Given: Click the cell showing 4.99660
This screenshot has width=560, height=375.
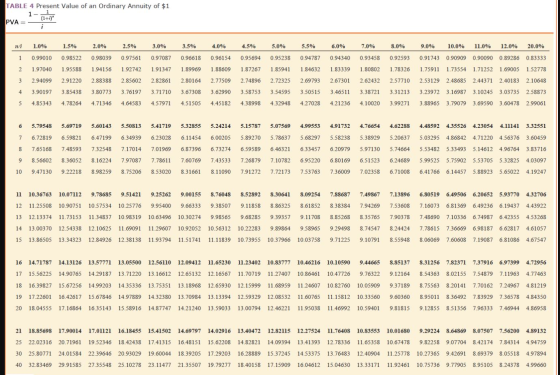Looking at the screenshot, I should coord(536,365).
